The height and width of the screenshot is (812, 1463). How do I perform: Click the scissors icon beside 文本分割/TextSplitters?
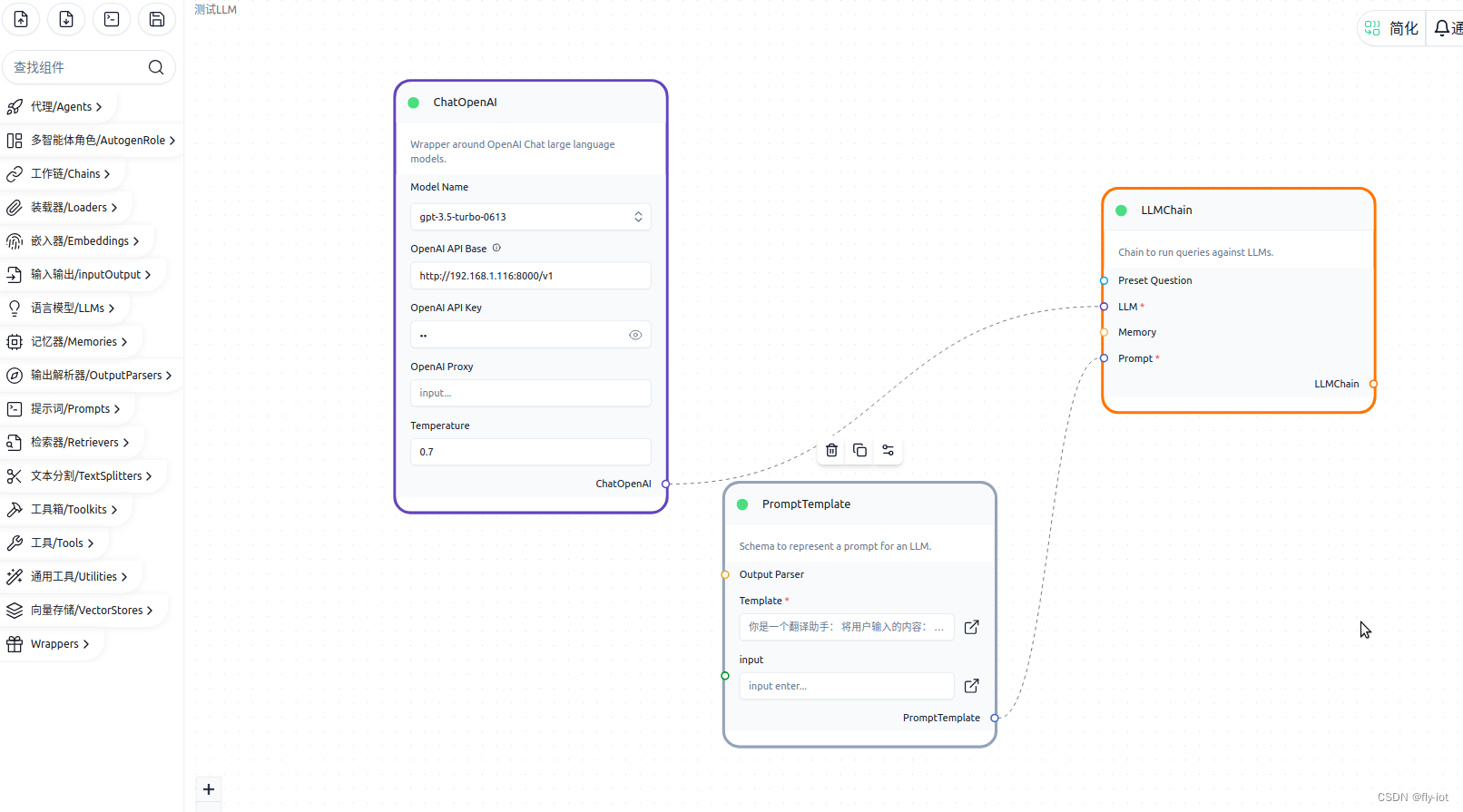point(15,475)
